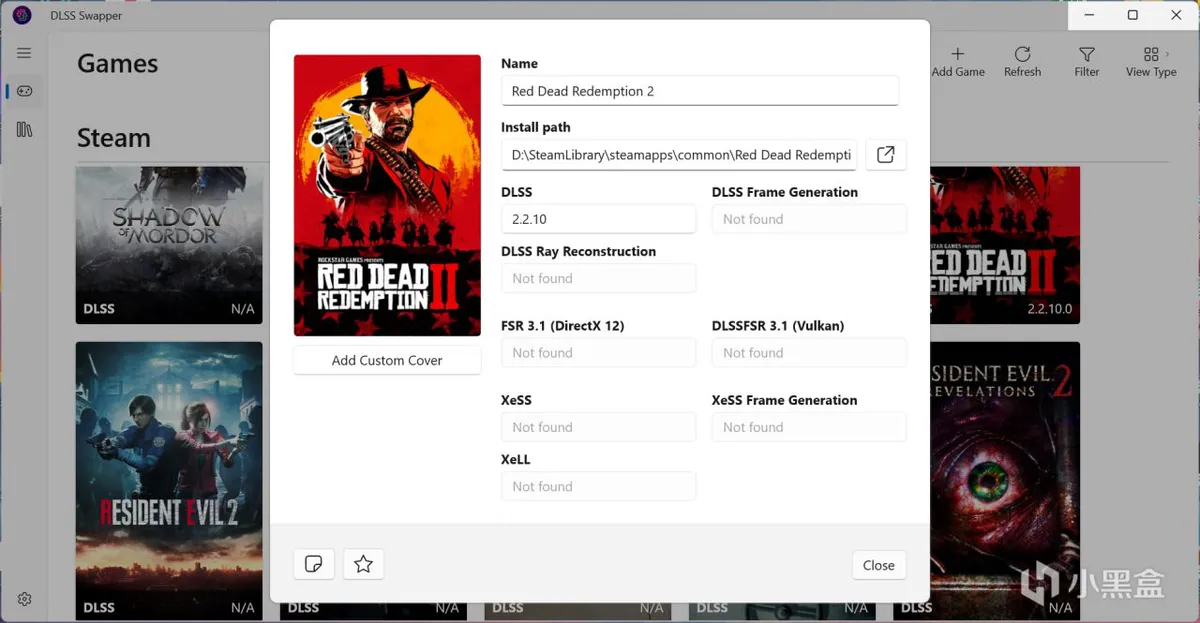Refresh the games list

[x=1022, y=61]
